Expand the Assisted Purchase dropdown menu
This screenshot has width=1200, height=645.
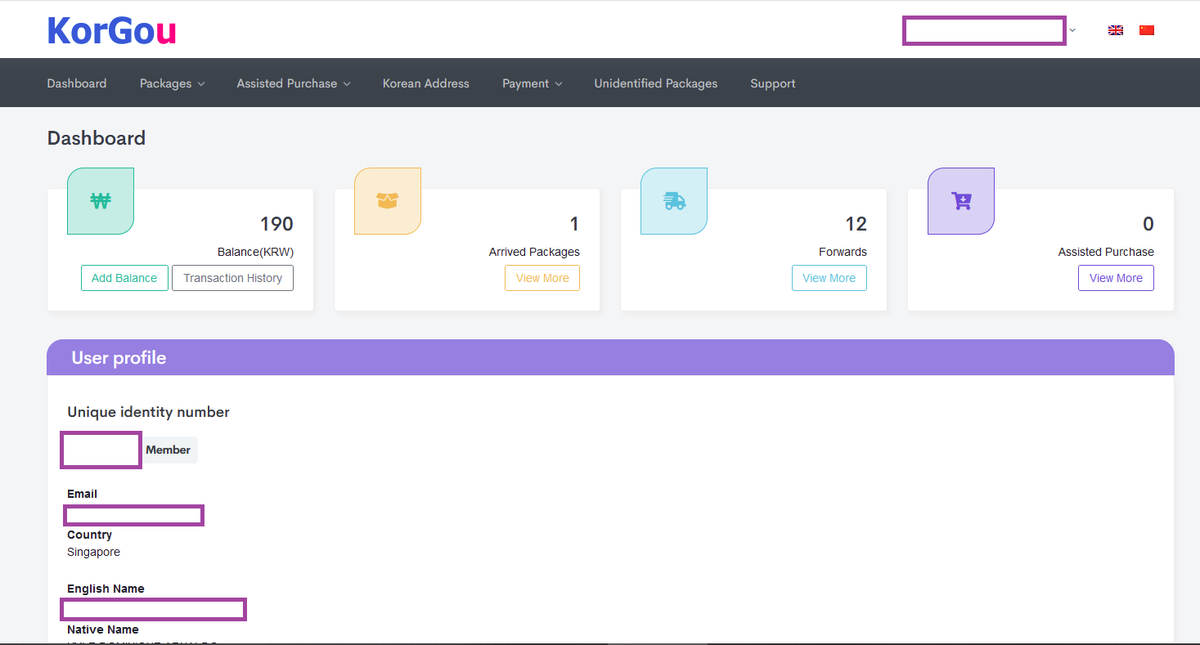click(x=293, y=84)
